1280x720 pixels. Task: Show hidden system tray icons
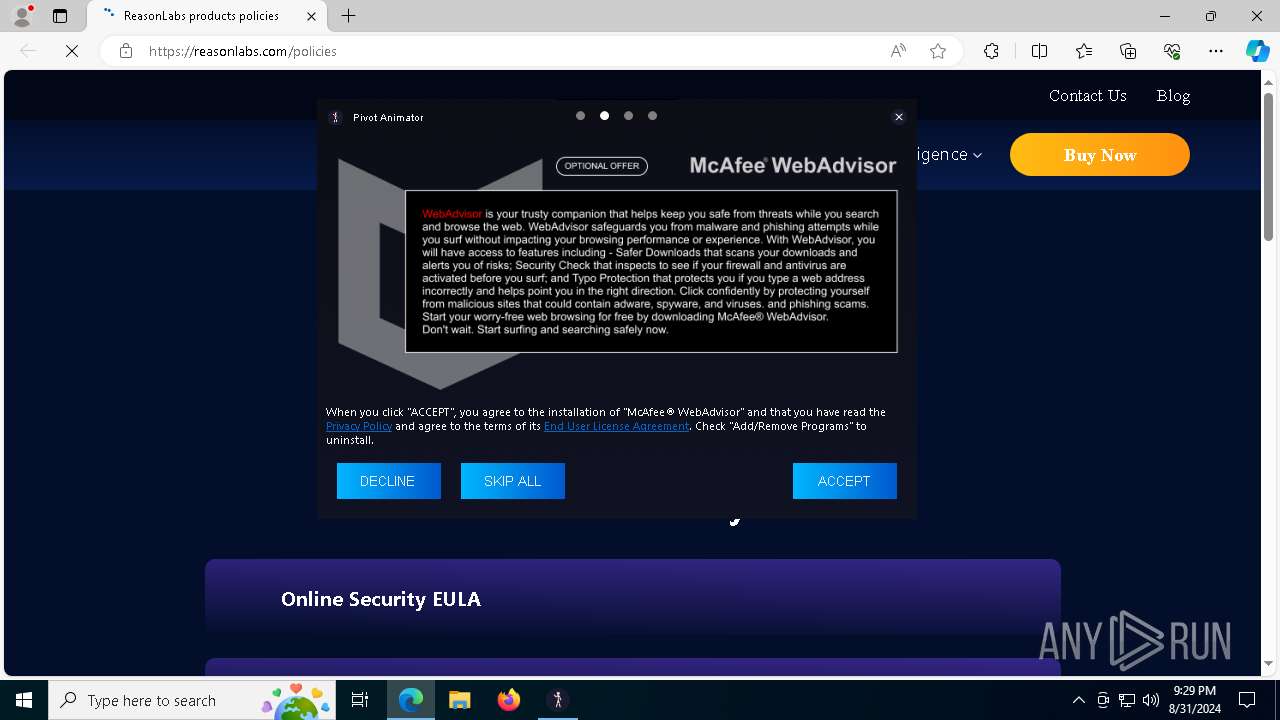pyautogui.click(x=1078, y=700)
